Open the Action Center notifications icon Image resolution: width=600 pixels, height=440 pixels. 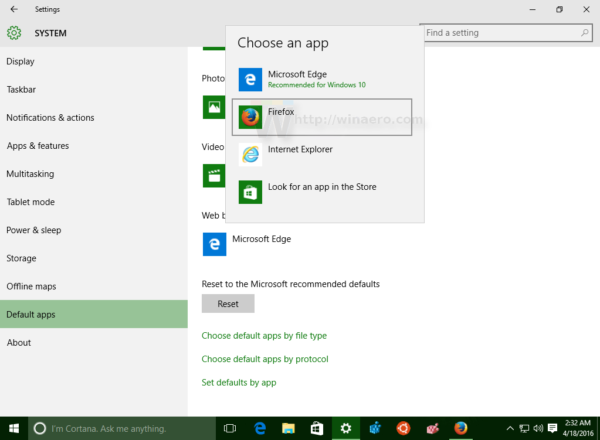pos(552,429)
